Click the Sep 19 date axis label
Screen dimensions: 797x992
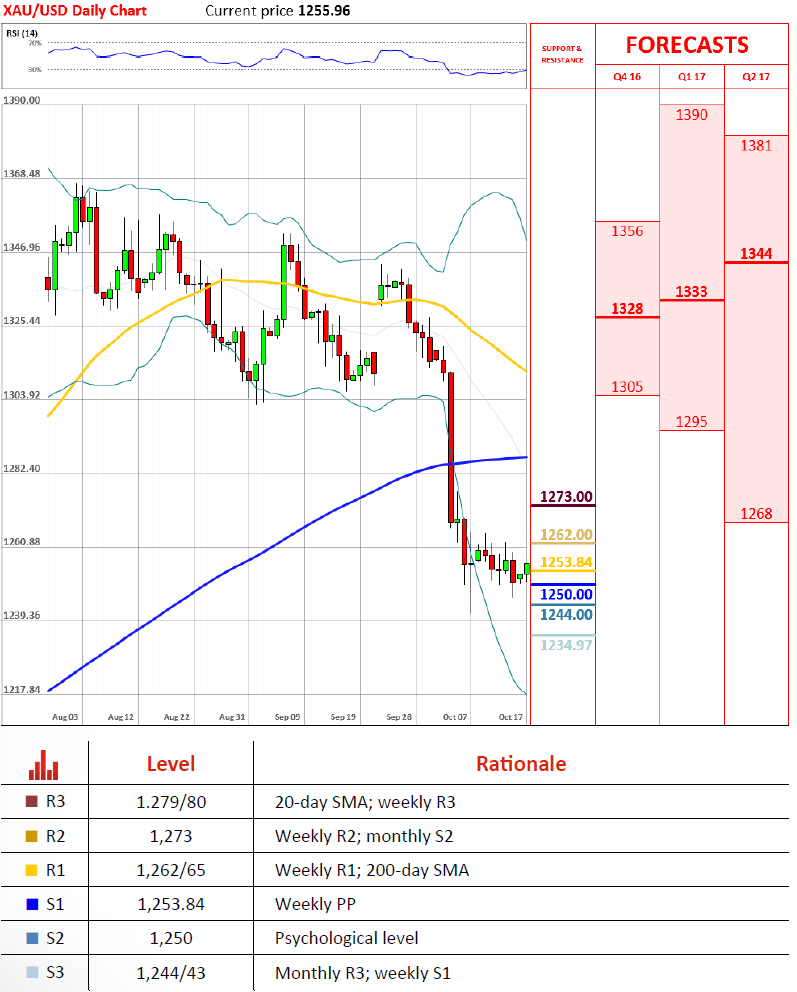click(x=343, y=717)
